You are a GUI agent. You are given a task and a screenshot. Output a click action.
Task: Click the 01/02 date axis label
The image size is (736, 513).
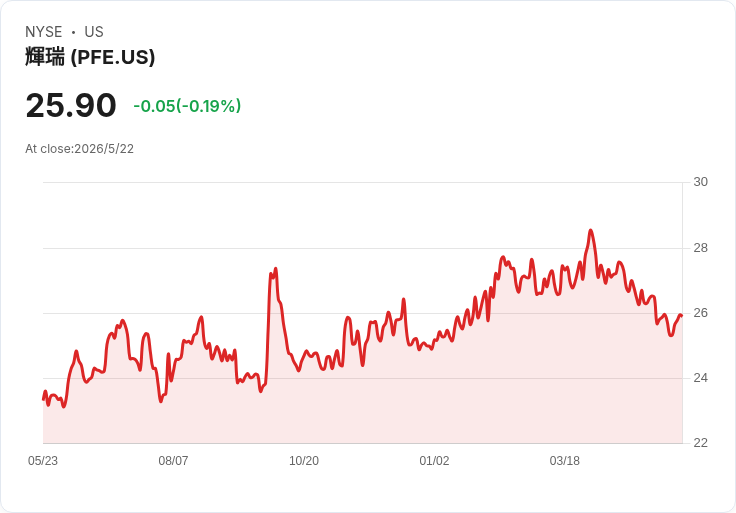click(x=434, y=460)
